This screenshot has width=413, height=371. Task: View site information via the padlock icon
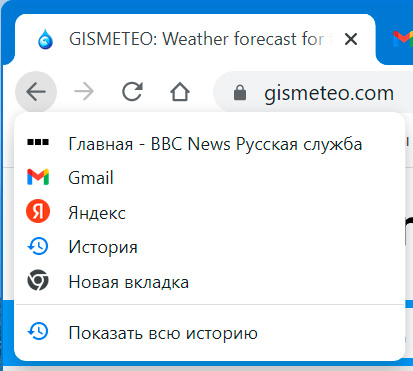tap(240, 93)
